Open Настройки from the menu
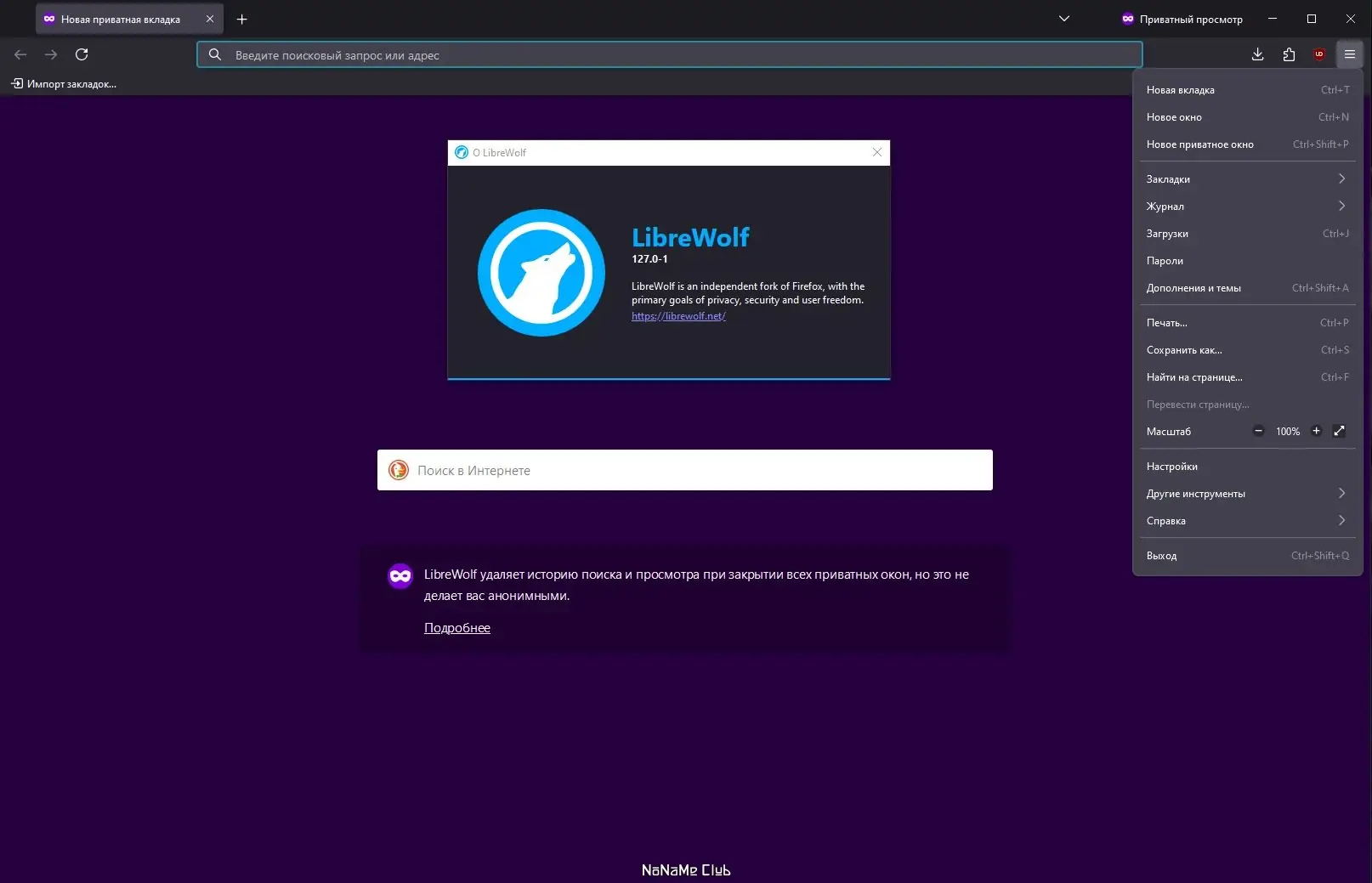This screenshot has height=883, width=1372. tap(1248, 467)
